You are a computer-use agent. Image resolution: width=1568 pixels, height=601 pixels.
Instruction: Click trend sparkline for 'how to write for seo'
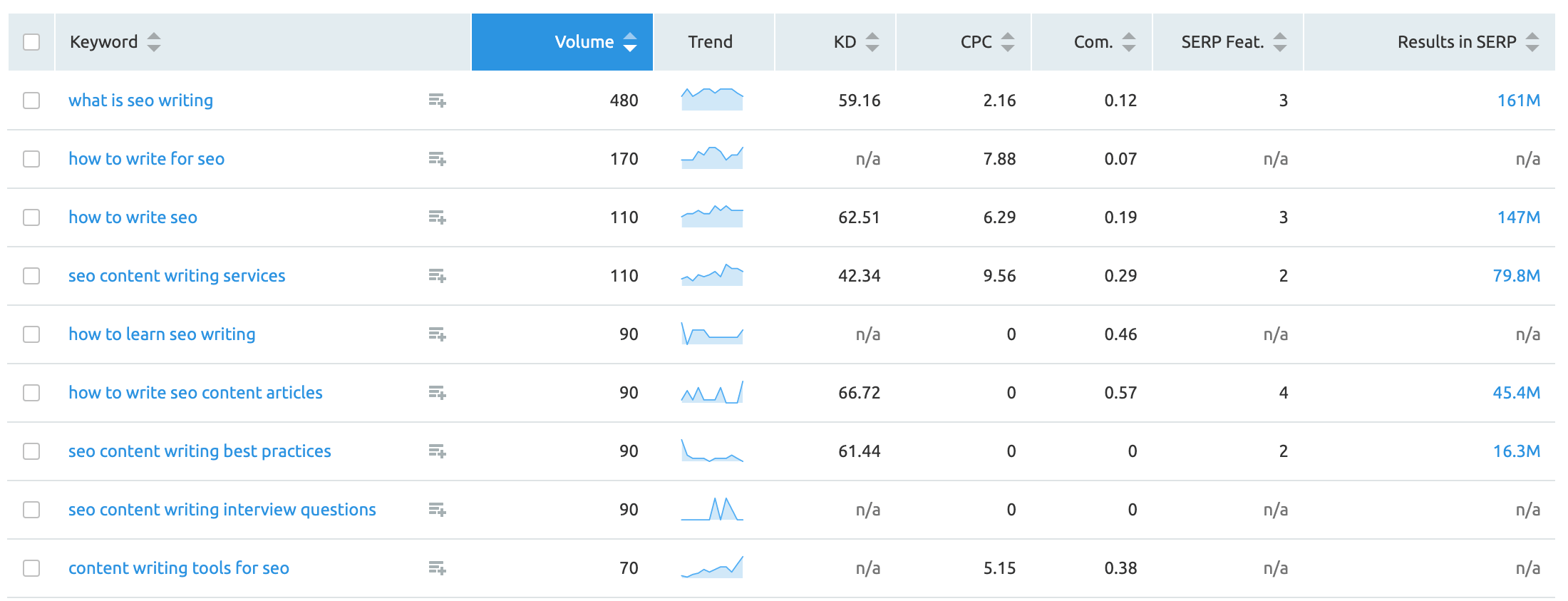tap(712, 158)
